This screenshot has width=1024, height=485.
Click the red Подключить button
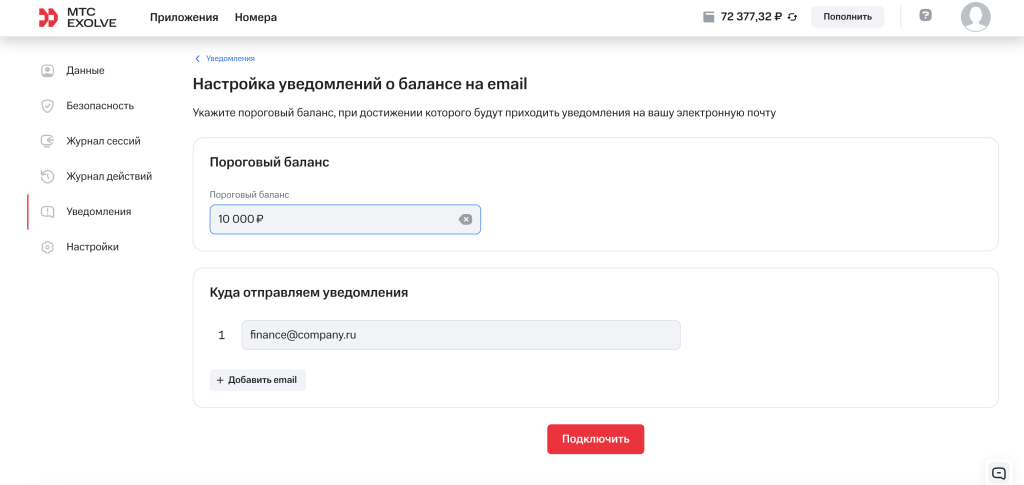click(x=596, y=439)
